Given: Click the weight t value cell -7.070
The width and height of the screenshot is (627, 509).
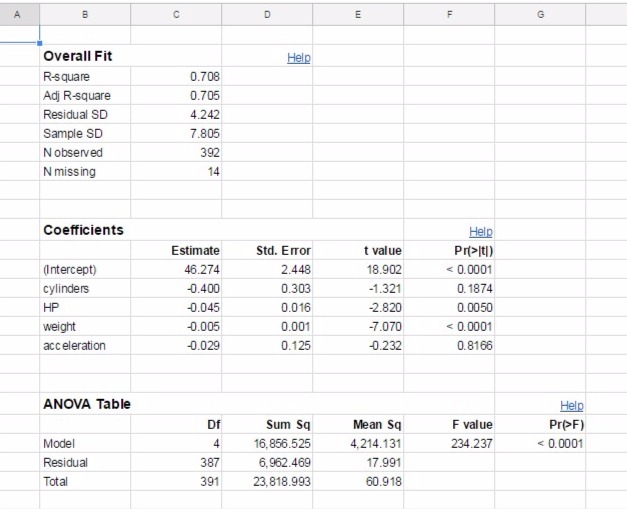Looking at the screenshot, I should [x=358, y=326].
